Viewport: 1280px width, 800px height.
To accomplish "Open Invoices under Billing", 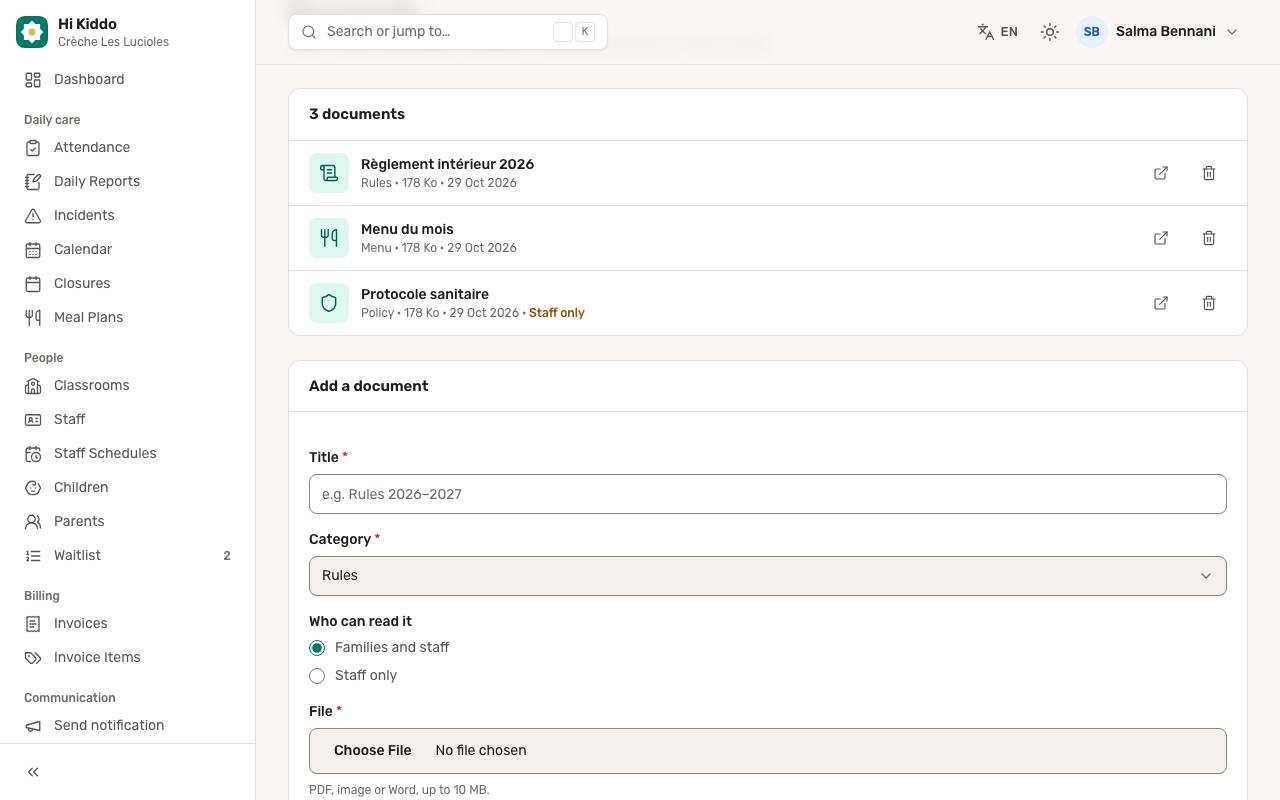I will (x=128, y=623).
